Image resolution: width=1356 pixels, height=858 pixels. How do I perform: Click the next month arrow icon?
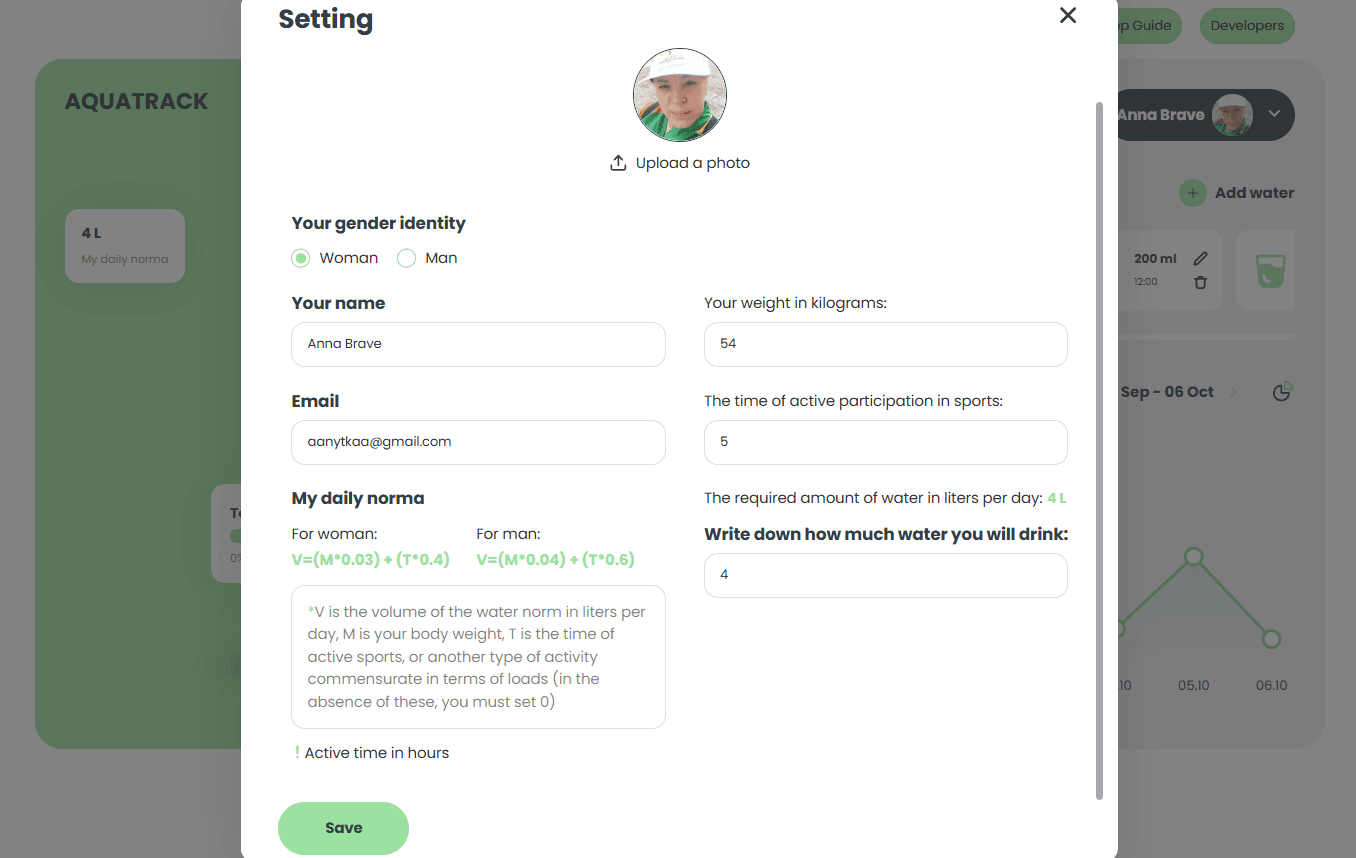click(x=1233, y=392)
